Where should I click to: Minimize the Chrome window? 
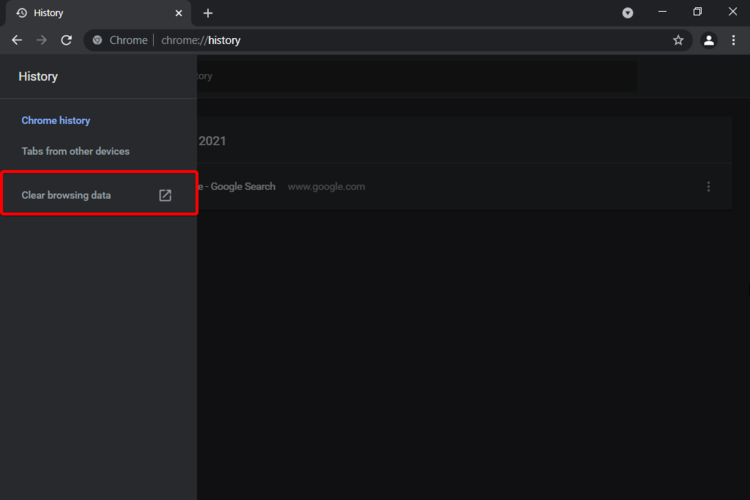tap(662, 12)
